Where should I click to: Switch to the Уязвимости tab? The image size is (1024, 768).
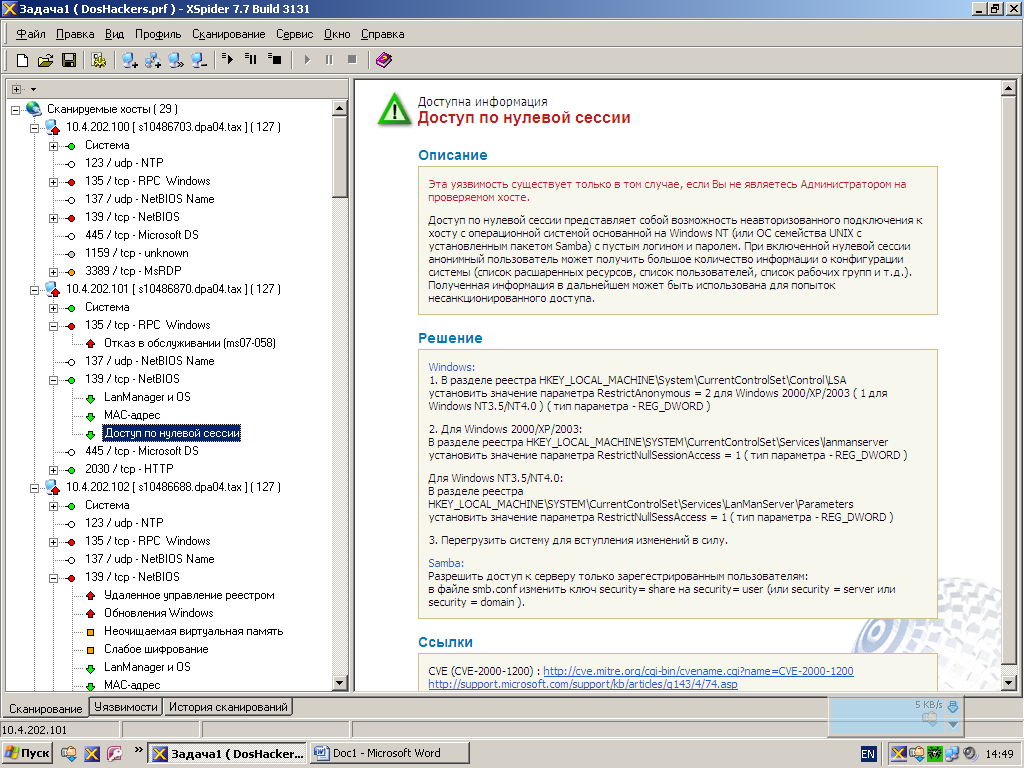125,707
